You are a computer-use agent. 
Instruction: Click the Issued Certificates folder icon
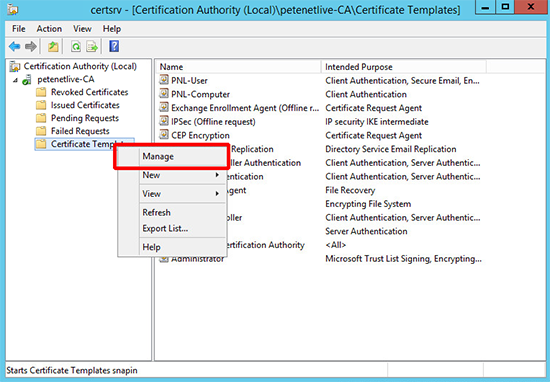[x=41, y=105]
